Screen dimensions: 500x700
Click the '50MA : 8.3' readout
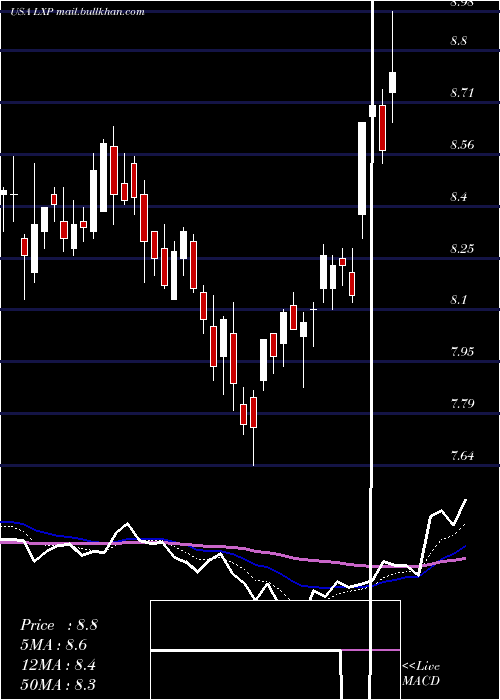tap(58, 684)
